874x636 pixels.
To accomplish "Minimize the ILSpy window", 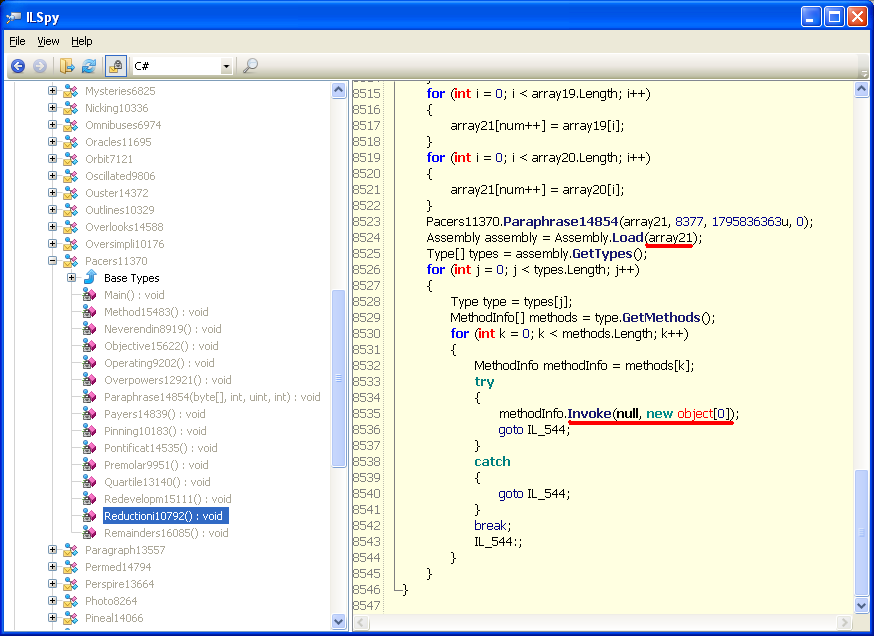I will tap(811, 17).
